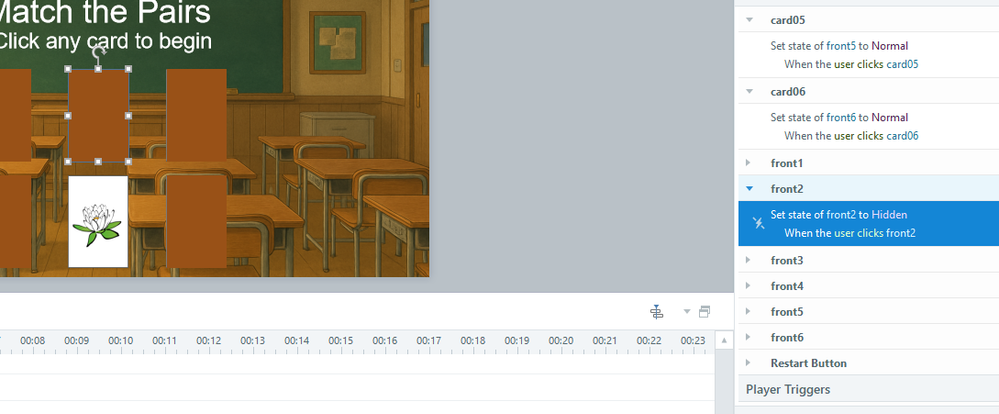Click the Normal state link in the card06 trigger
999x414 pixels.
click(x=889, y=117)
